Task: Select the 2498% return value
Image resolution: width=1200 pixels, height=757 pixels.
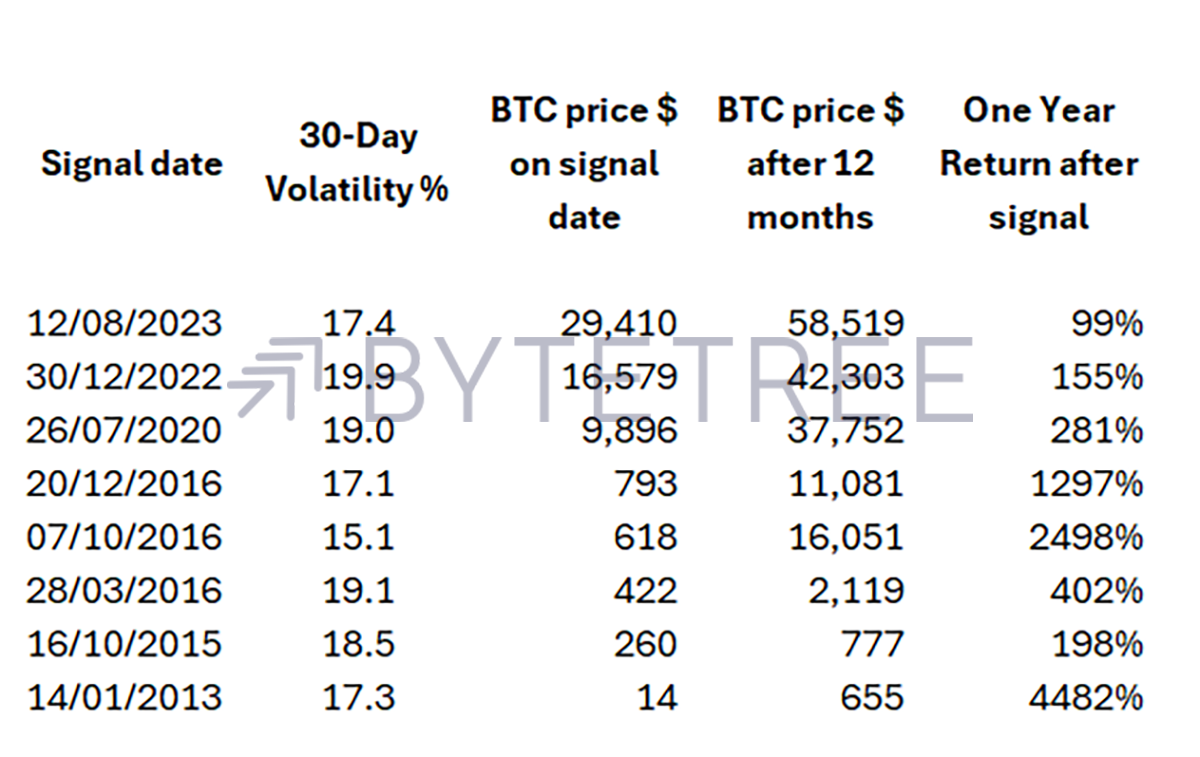Action: pos(1086,537)
